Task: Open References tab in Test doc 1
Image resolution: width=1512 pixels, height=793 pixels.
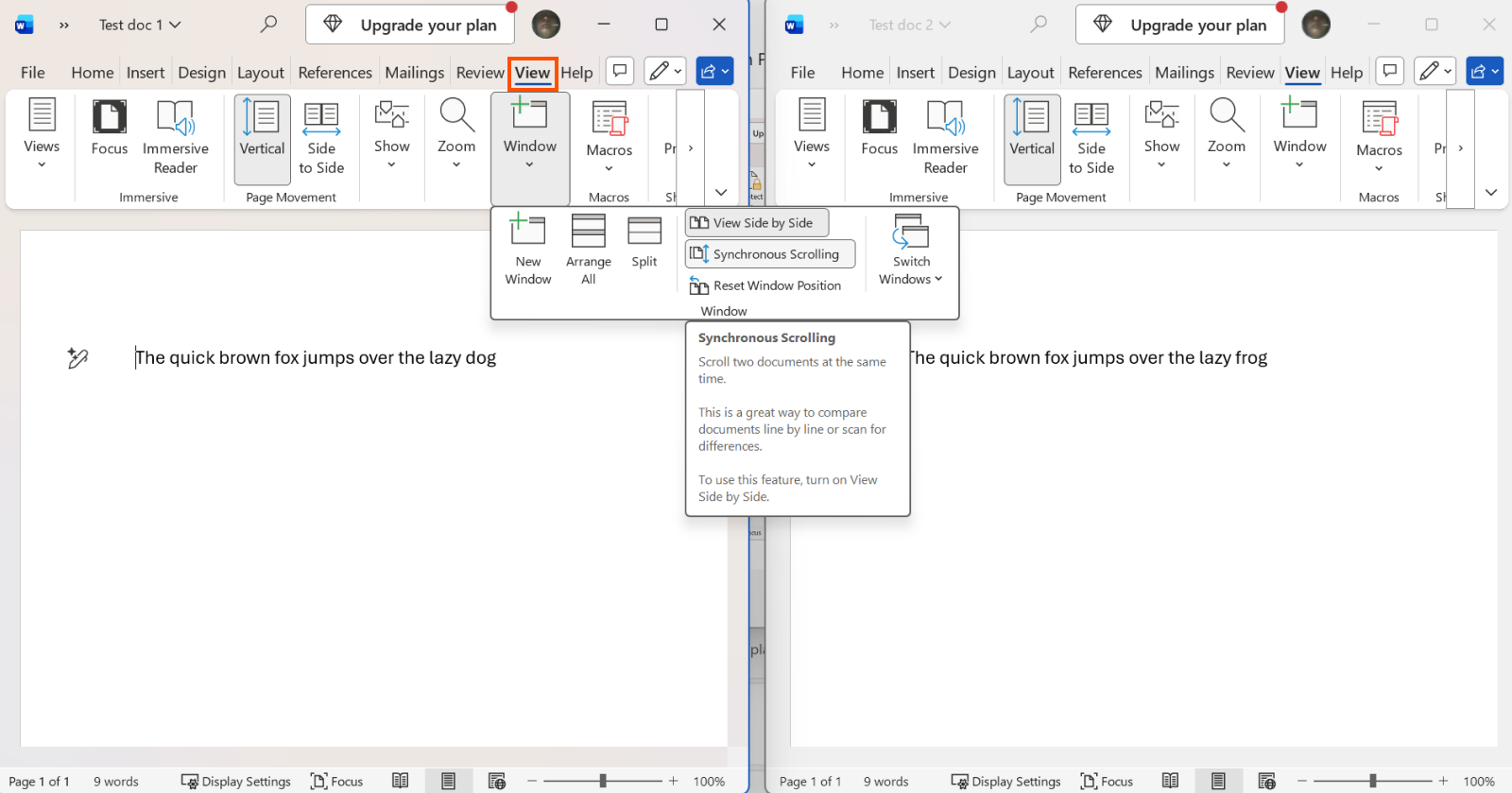Action: 335,73
